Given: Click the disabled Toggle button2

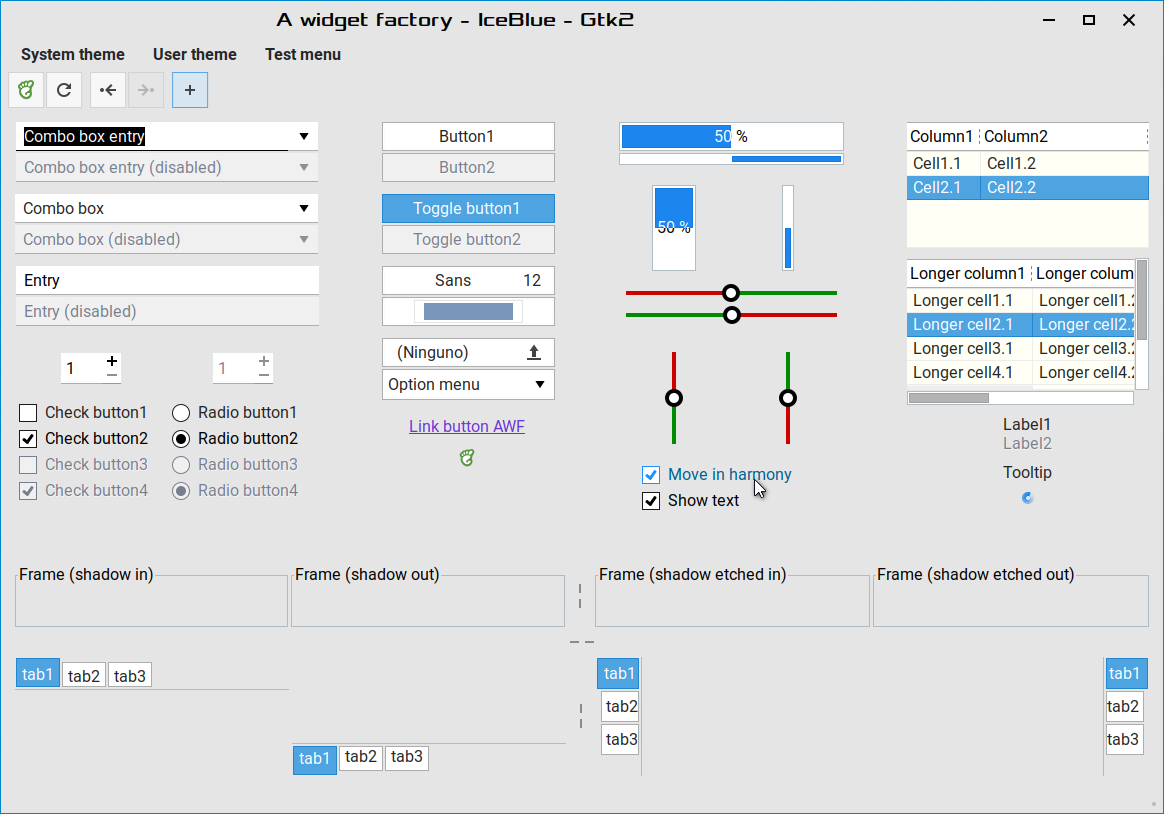Looking at the screenshot, I should (468, 240).
